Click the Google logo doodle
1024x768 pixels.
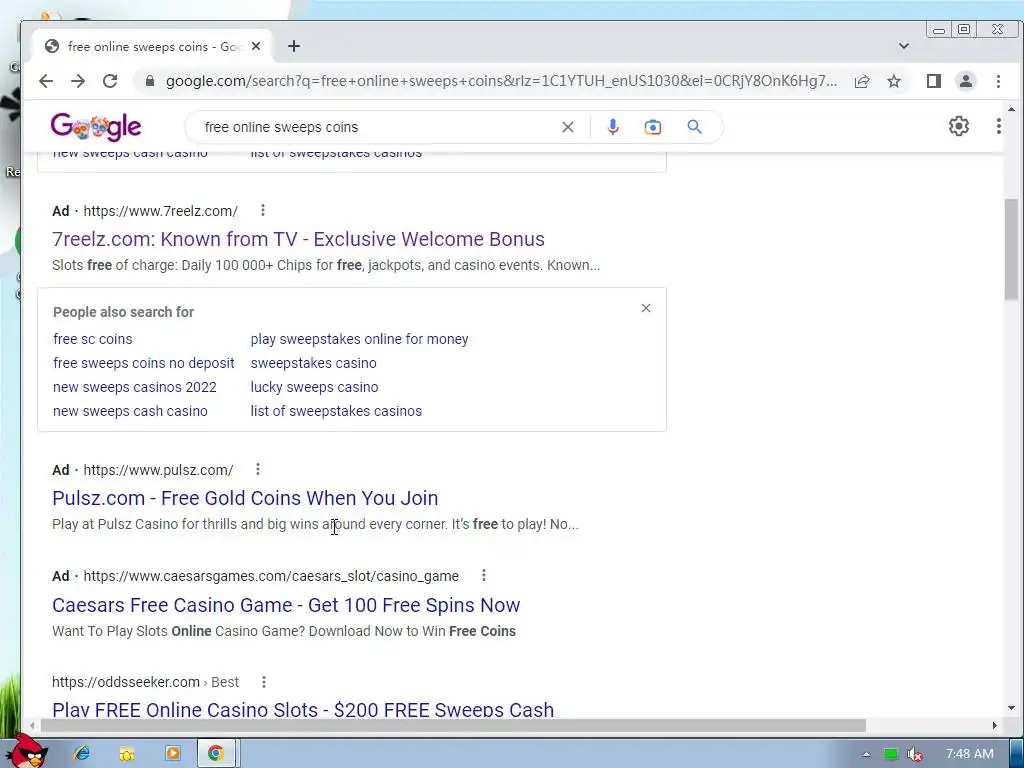click(96, 127)
